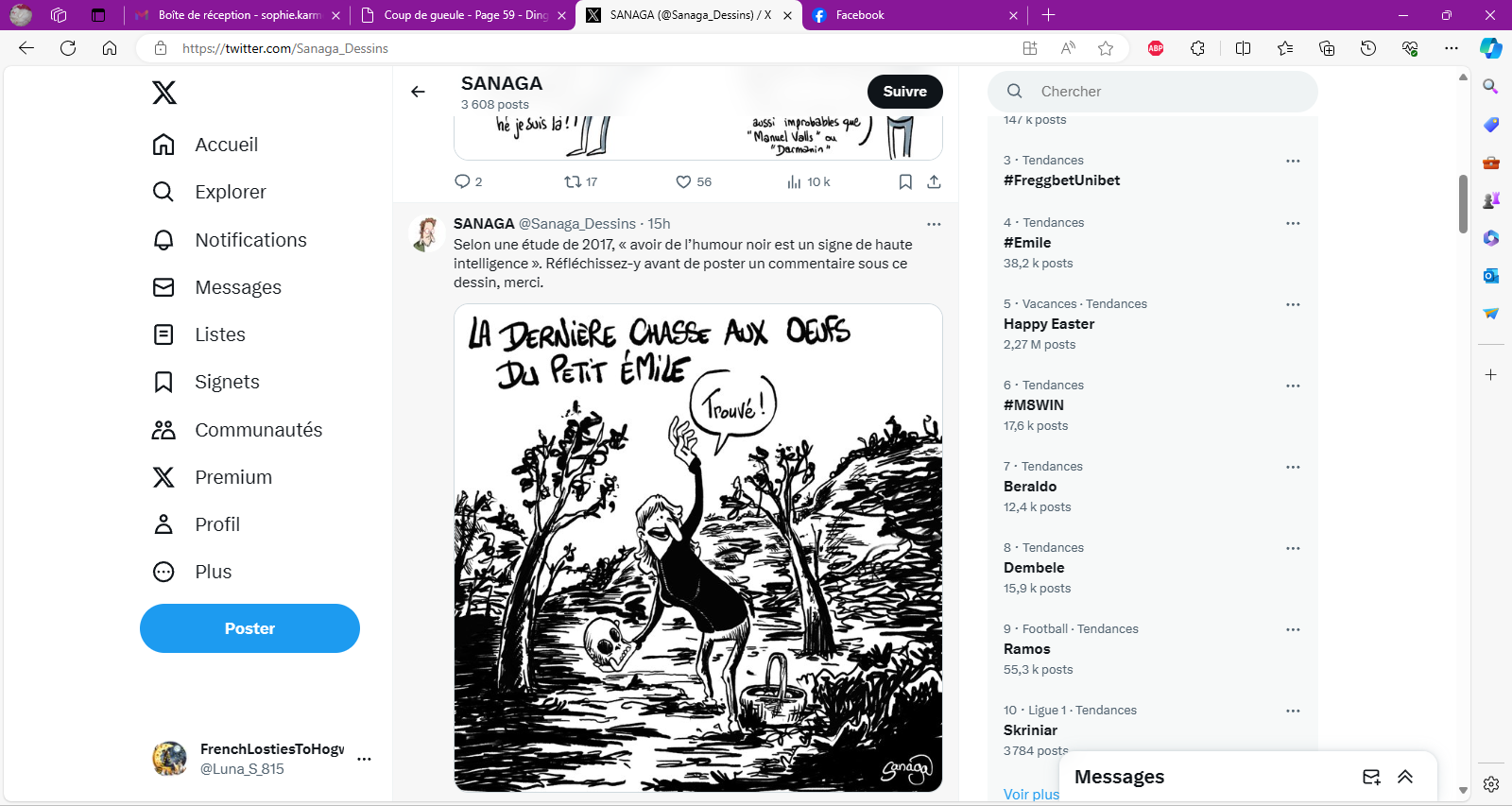Open the Dembele trend
This screenshot has width=1512, height=806.
[1034, 568]
